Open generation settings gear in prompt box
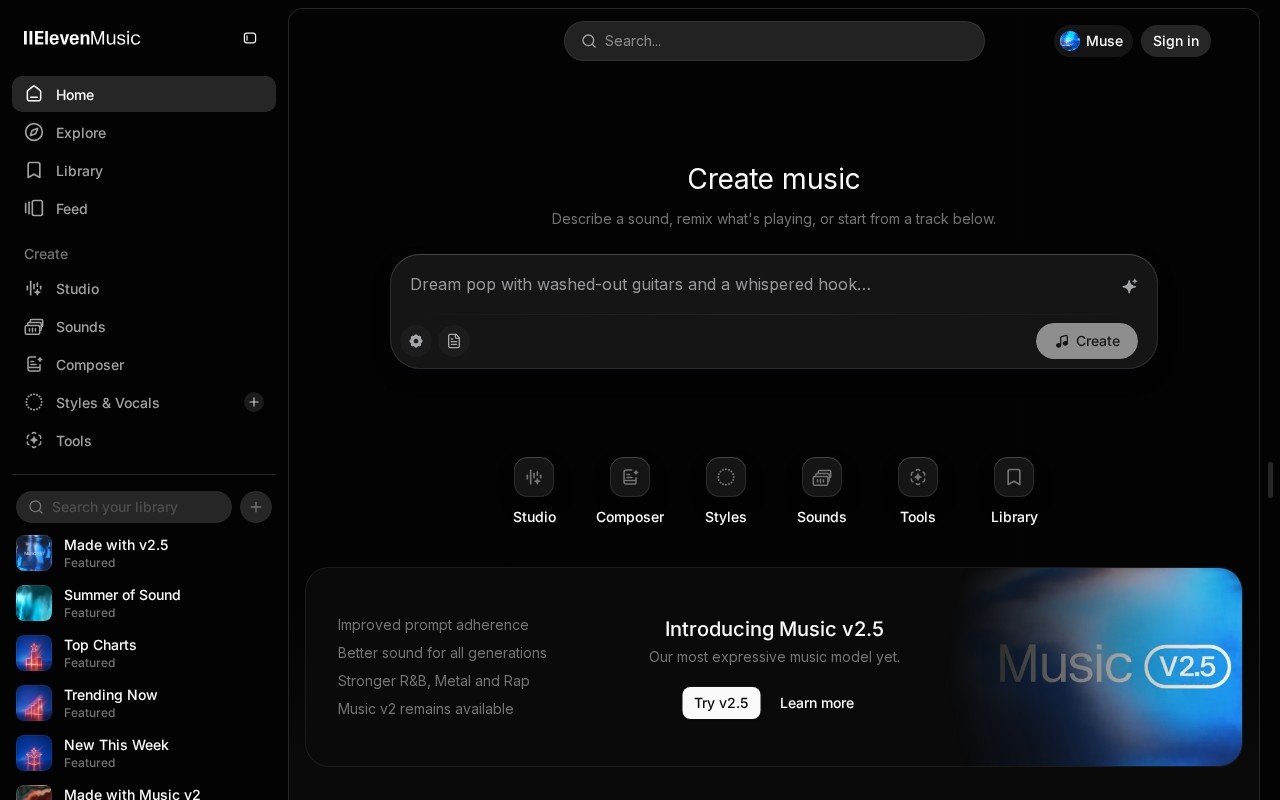Viewport: 1280px width, 800px height. click(416, 341)
